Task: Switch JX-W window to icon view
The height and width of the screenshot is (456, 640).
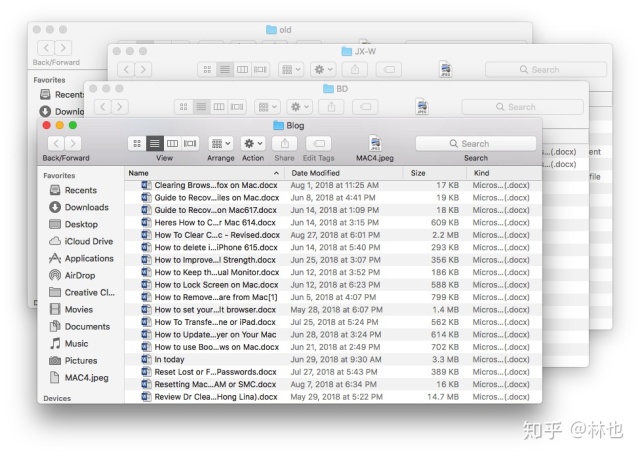Action: point(207,69)
